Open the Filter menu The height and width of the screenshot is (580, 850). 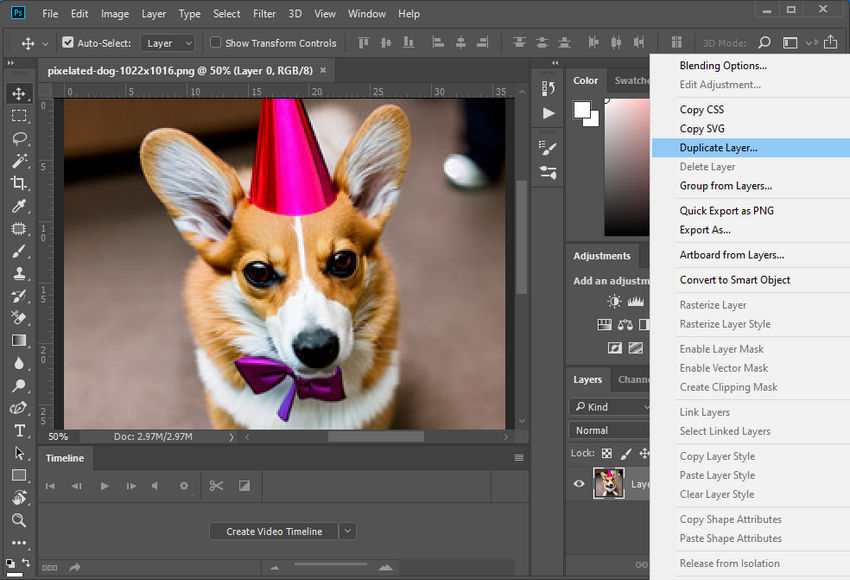tap(265, 14)
